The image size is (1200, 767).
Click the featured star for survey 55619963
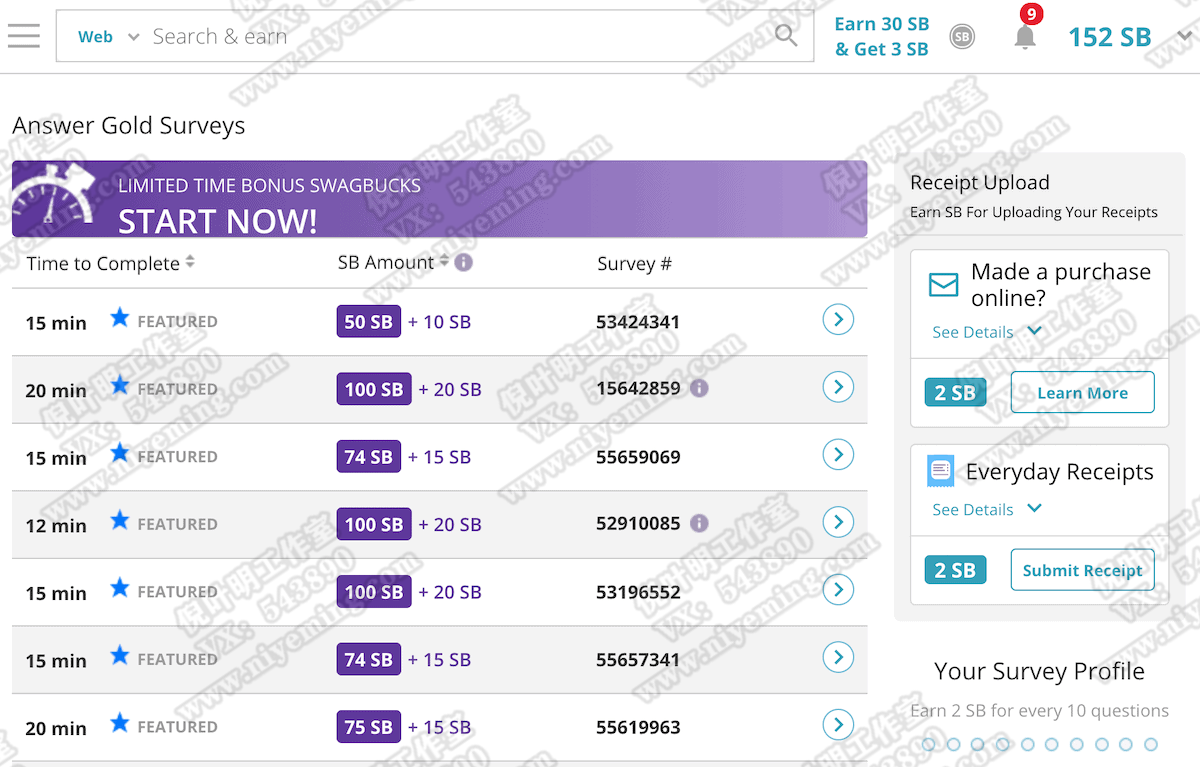pos(120,723)
